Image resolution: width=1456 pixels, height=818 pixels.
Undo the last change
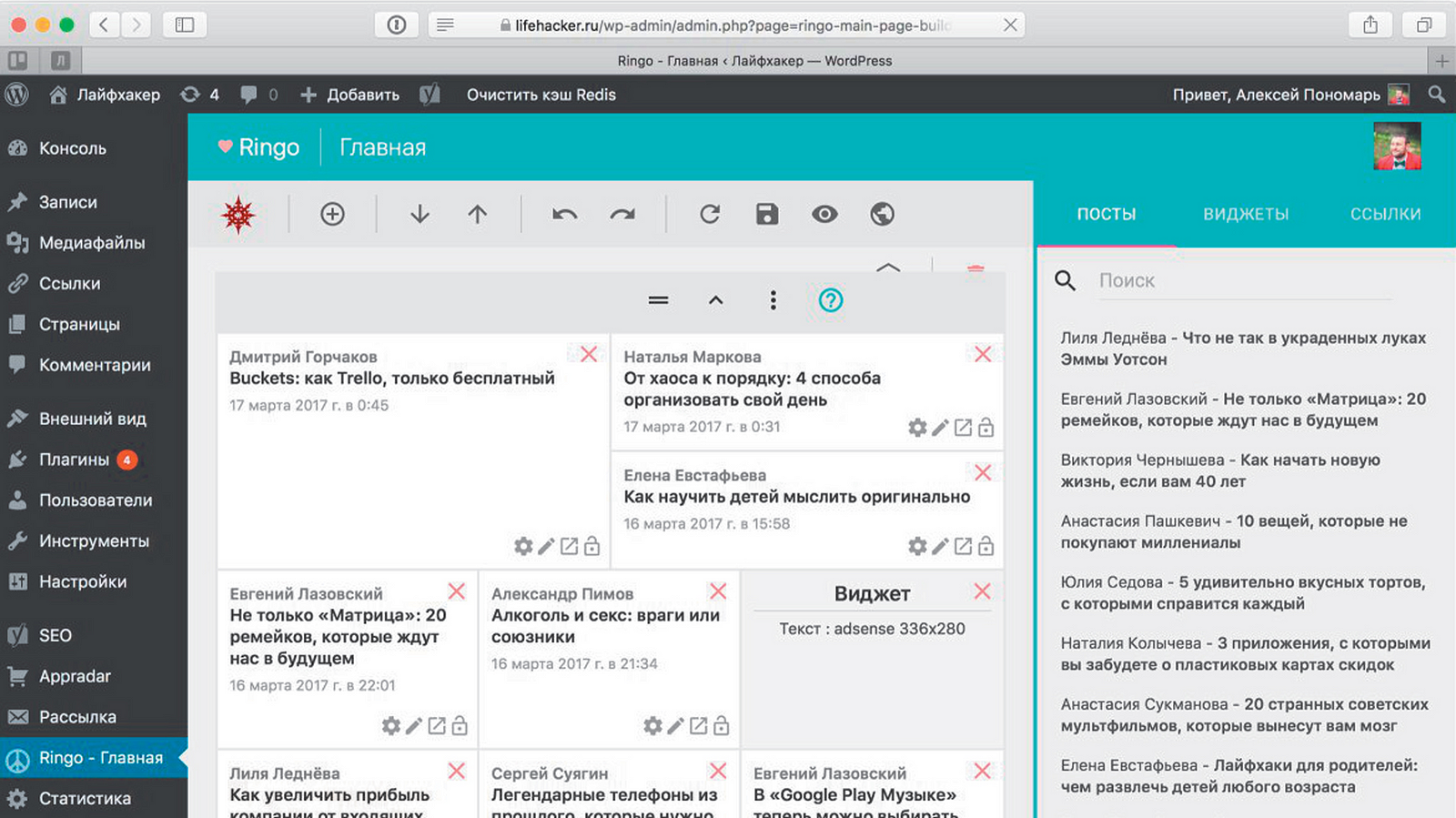564,214
